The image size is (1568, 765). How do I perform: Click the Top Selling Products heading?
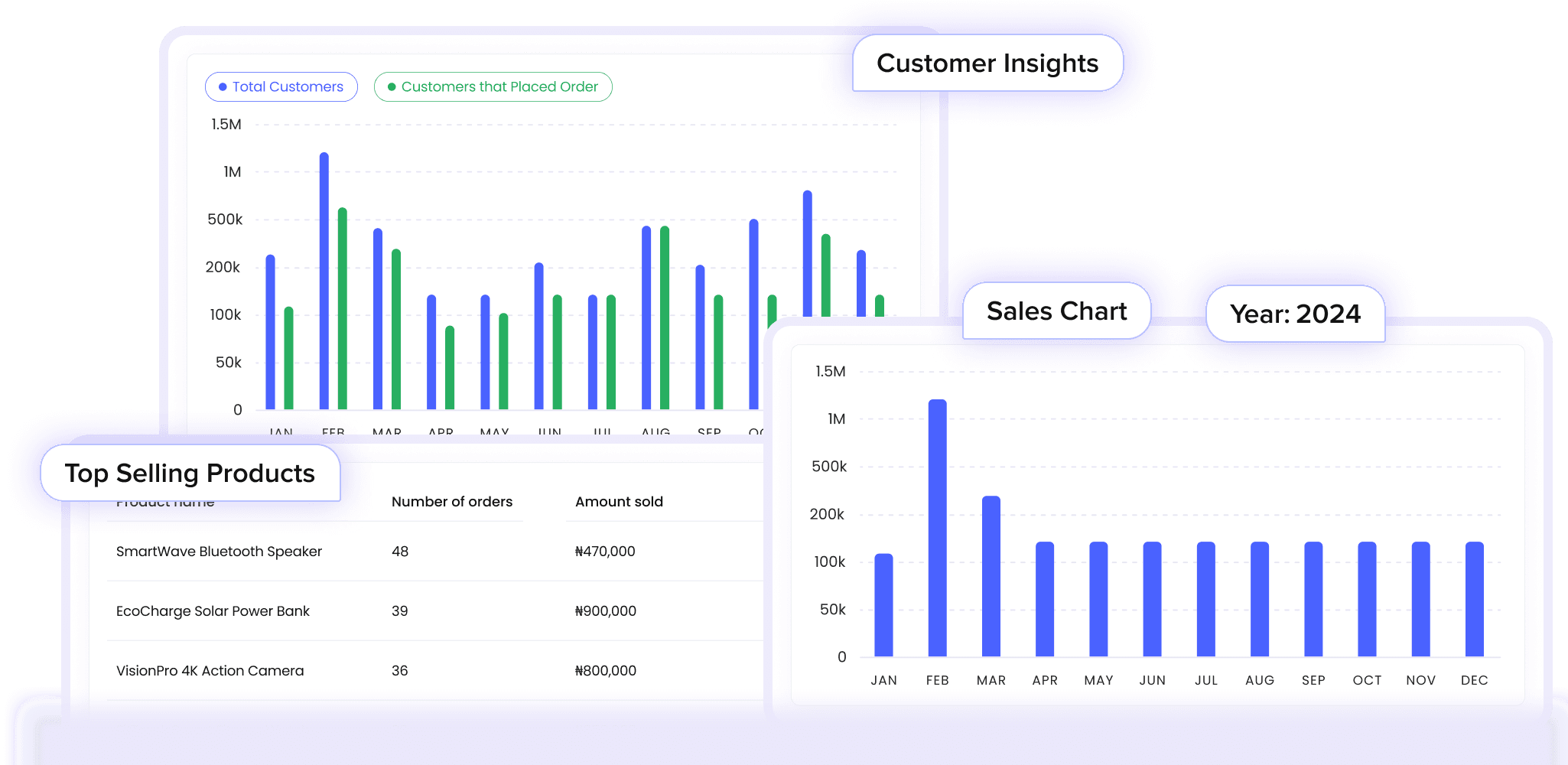click(x=190, y=474)
